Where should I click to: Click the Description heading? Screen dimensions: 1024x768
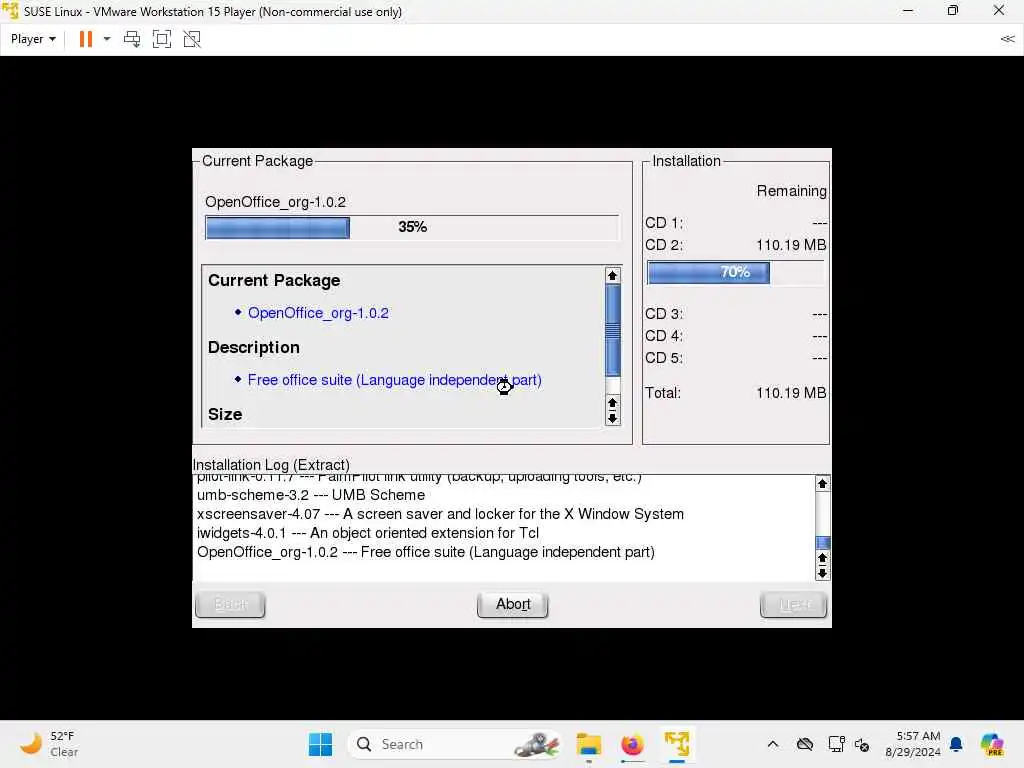[x=253, y=347]
